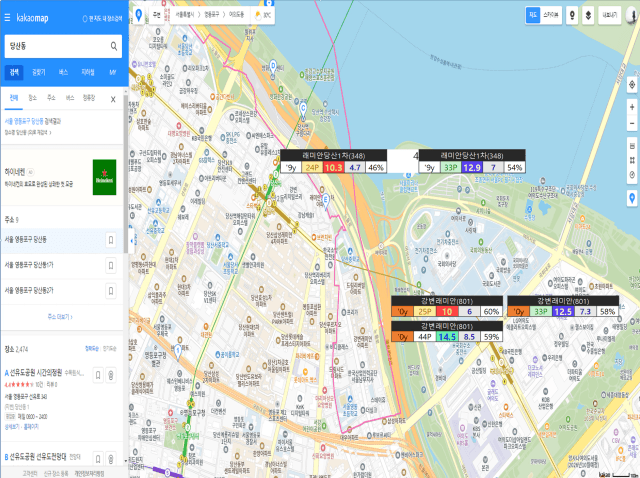Expand more addresses with 주소 더보기
The width and height of the screenshot is (640, 478).
click(60, 317)
